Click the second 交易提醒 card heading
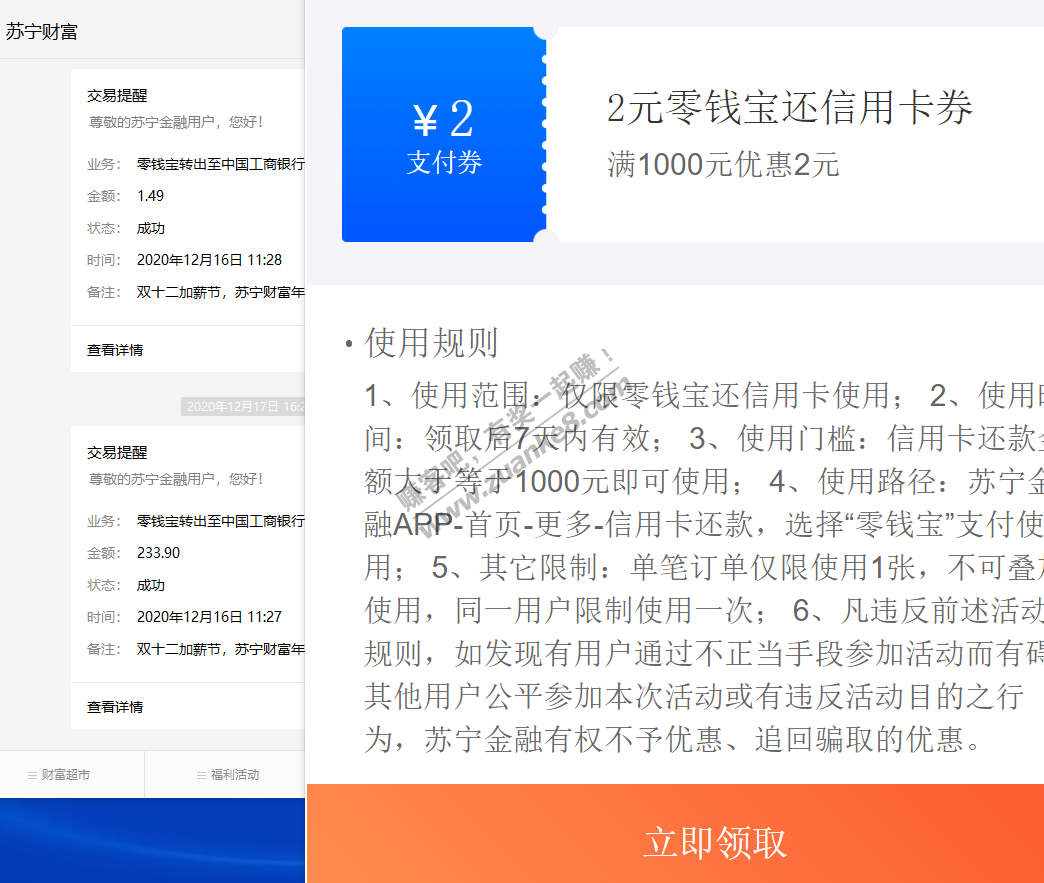 click(117, 452)
